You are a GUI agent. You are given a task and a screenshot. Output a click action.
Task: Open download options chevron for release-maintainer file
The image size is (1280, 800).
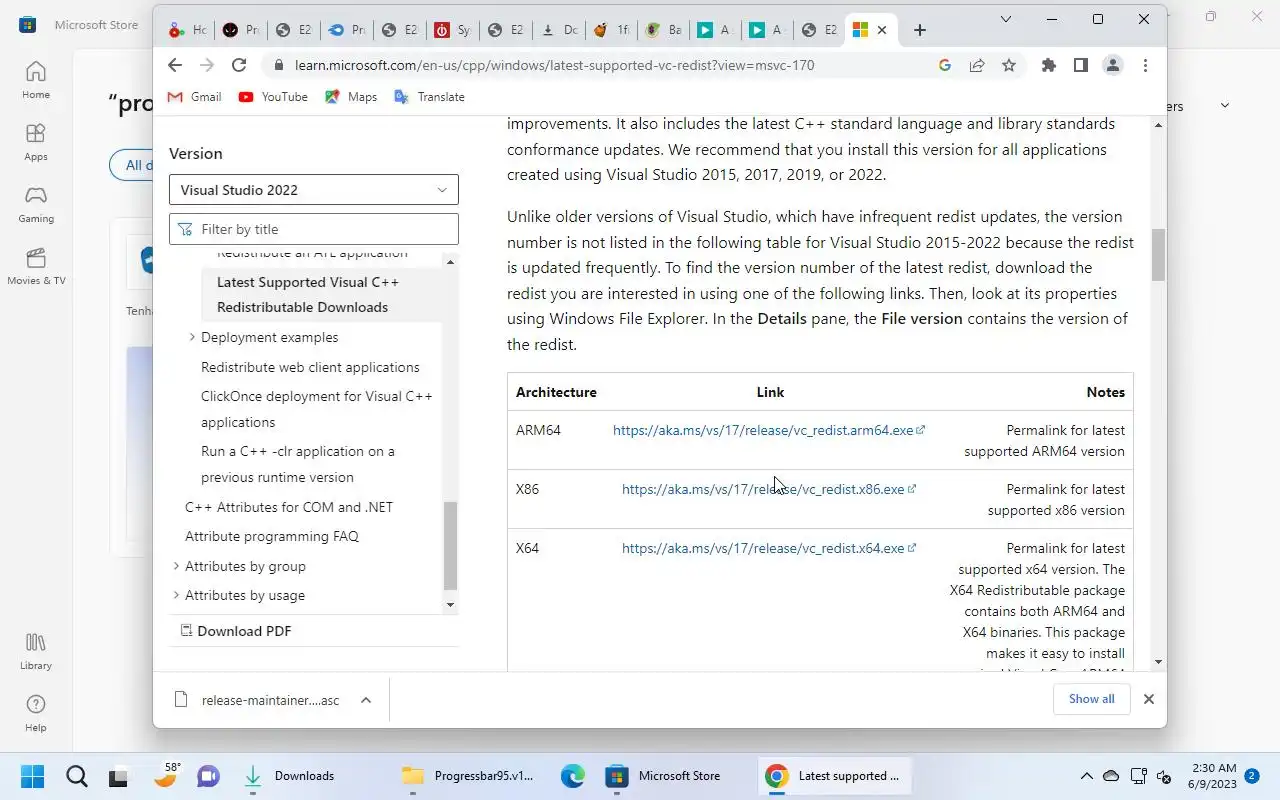[366, 700]
